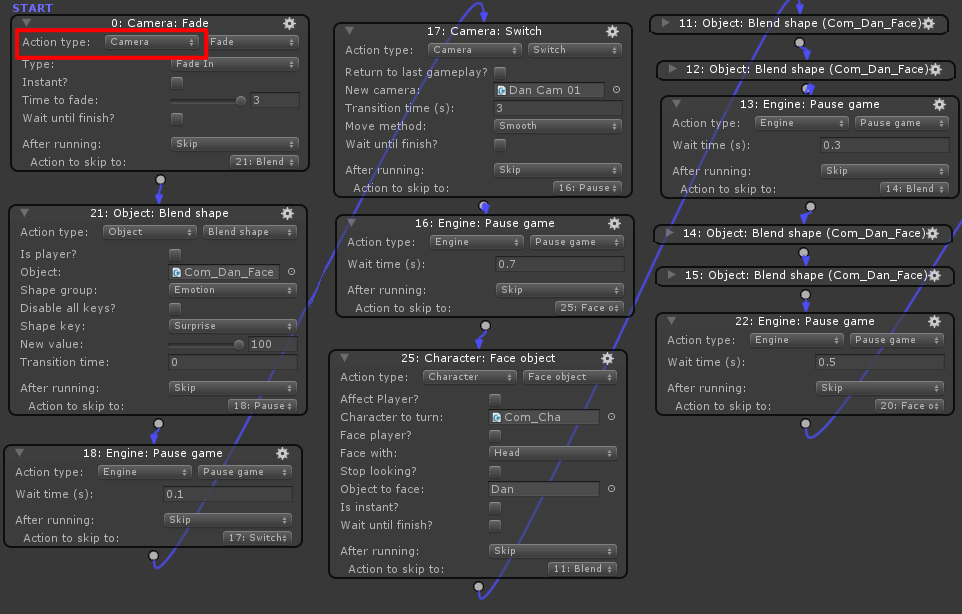Open the '21: Blend' skip target dropdown
This screenshot has height=614, width=962.
264,162
